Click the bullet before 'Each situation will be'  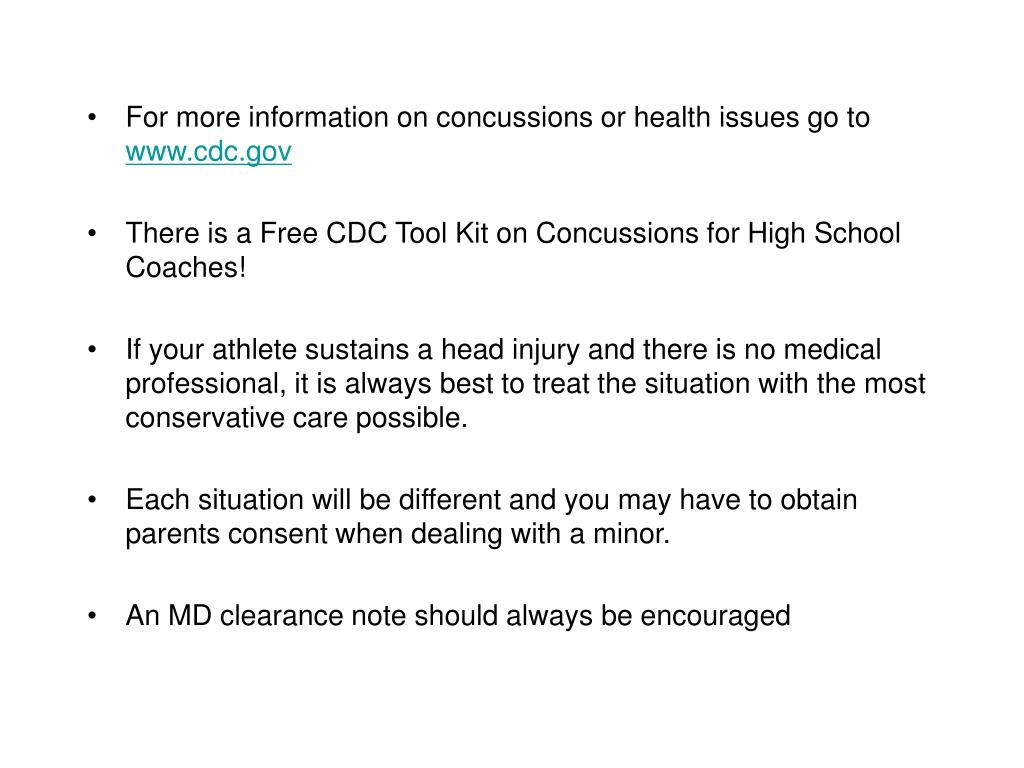(x=92, y=500)
